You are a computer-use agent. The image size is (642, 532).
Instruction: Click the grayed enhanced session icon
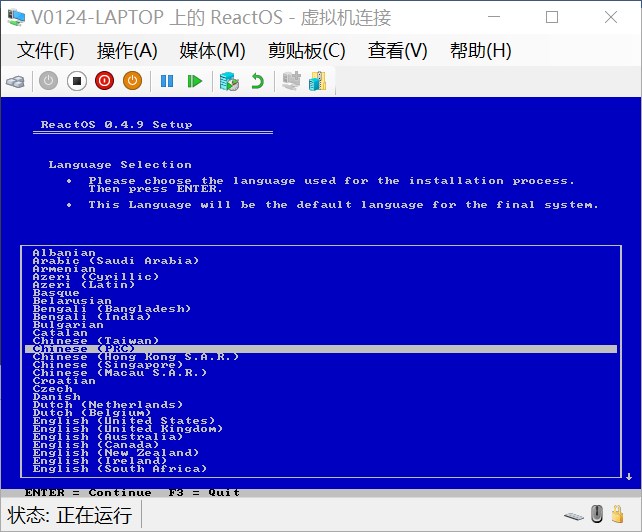tap(291, 81)
